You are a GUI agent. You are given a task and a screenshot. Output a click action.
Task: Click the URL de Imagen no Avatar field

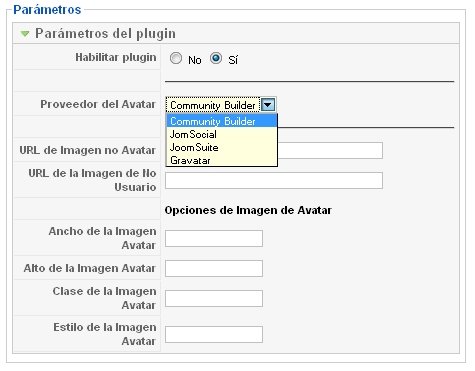click(330, 150)
